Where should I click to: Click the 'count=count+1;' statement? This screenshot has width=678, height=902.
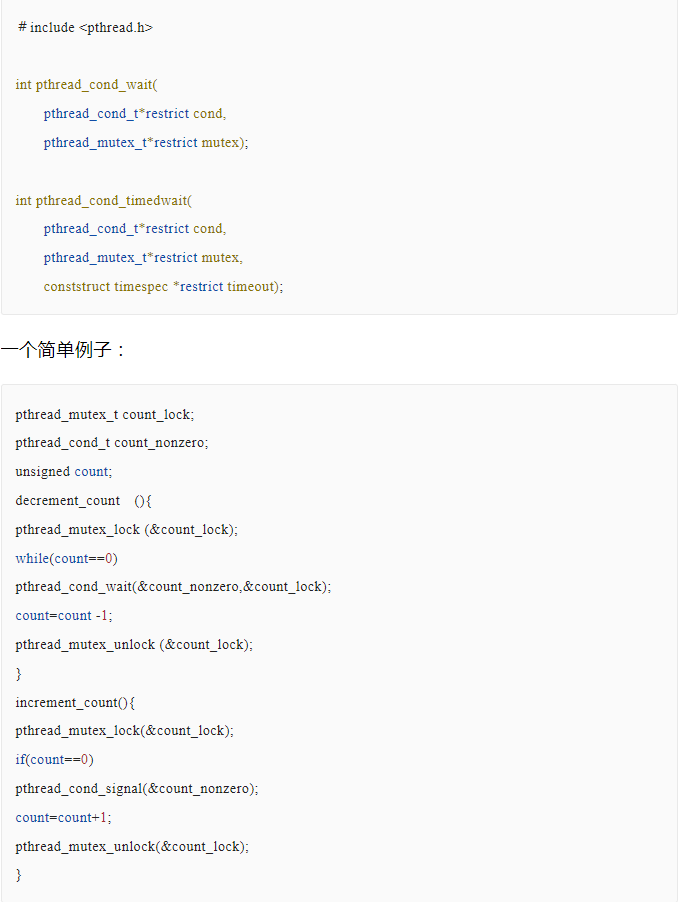pos(63,817)
